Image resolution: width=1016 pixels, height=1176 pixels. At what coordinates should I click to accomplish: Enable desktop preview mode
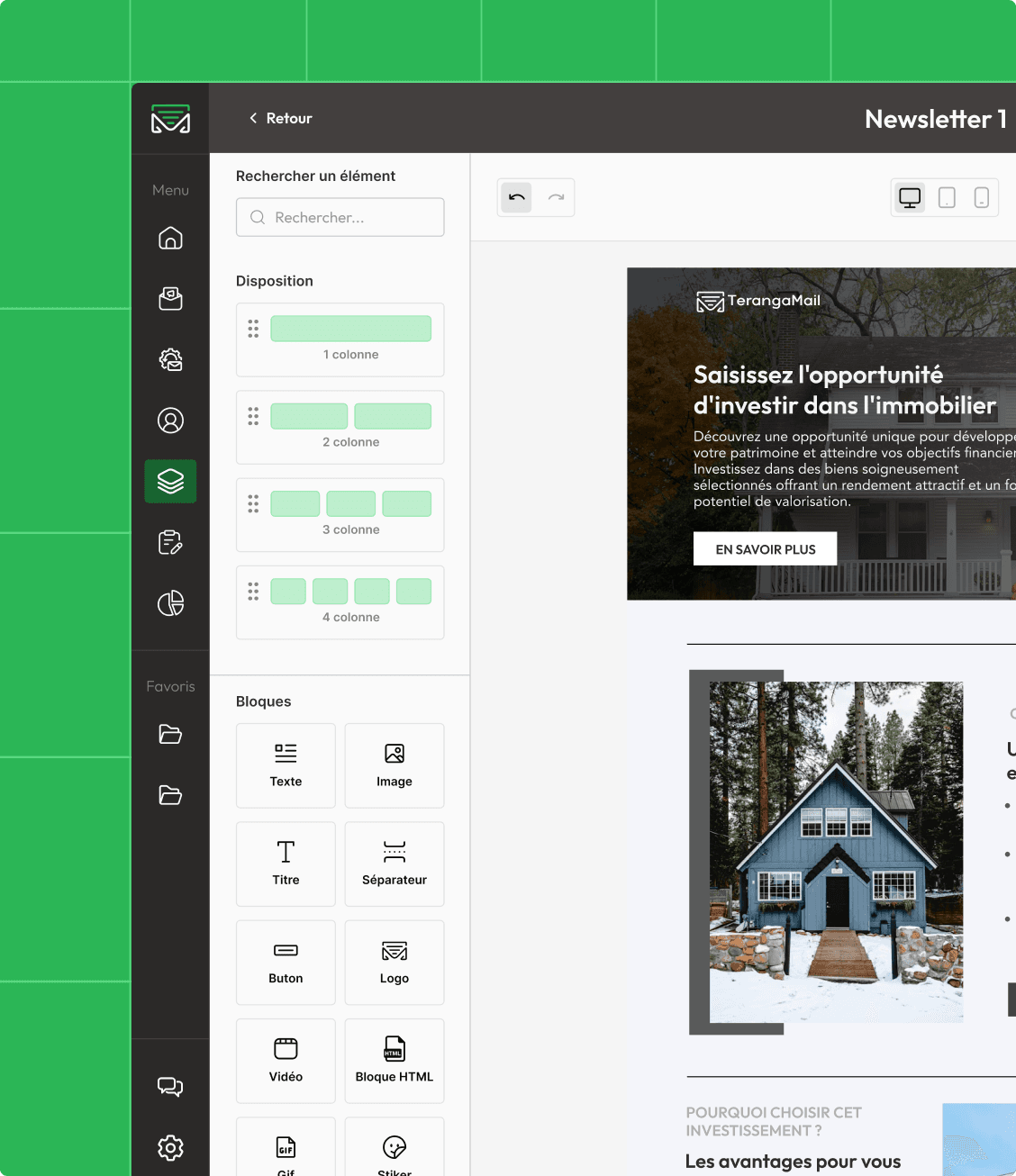point(909,197)
